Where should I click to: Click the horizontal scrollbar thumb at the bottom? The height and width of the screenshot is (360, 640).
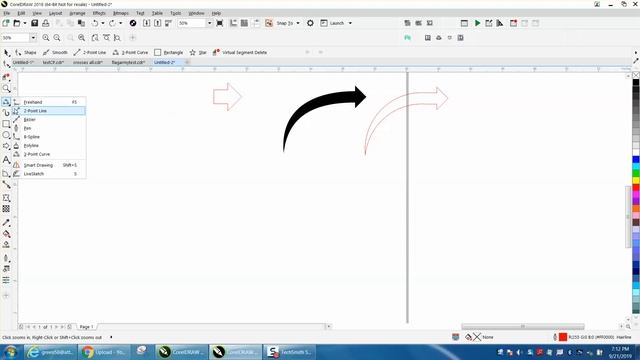(x=522, y=327)
